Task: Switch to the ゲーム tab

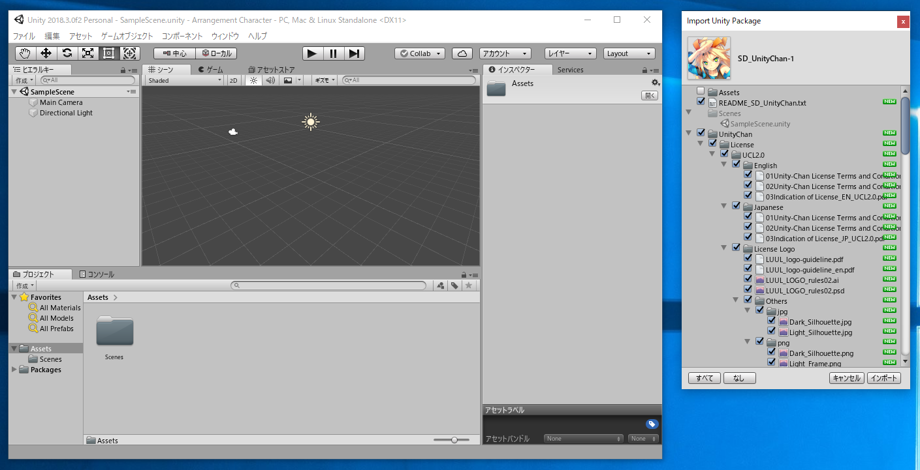Action: pyautogui.click(x=211, y=69)
